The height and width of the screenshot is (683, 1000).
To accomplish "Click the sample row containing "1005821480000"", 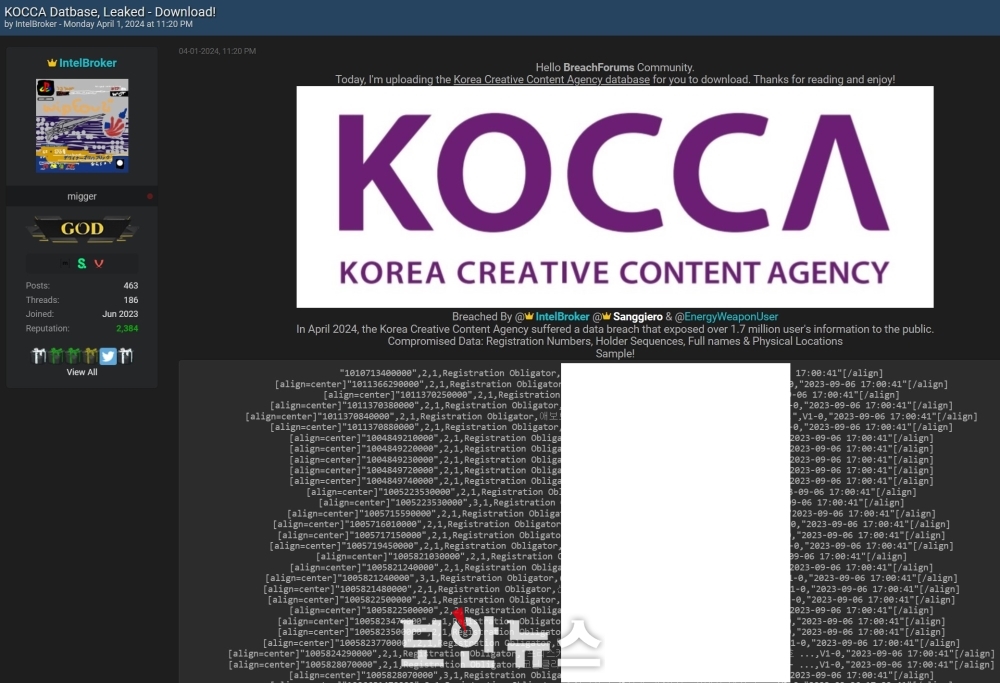I will [x=611, y=589].
